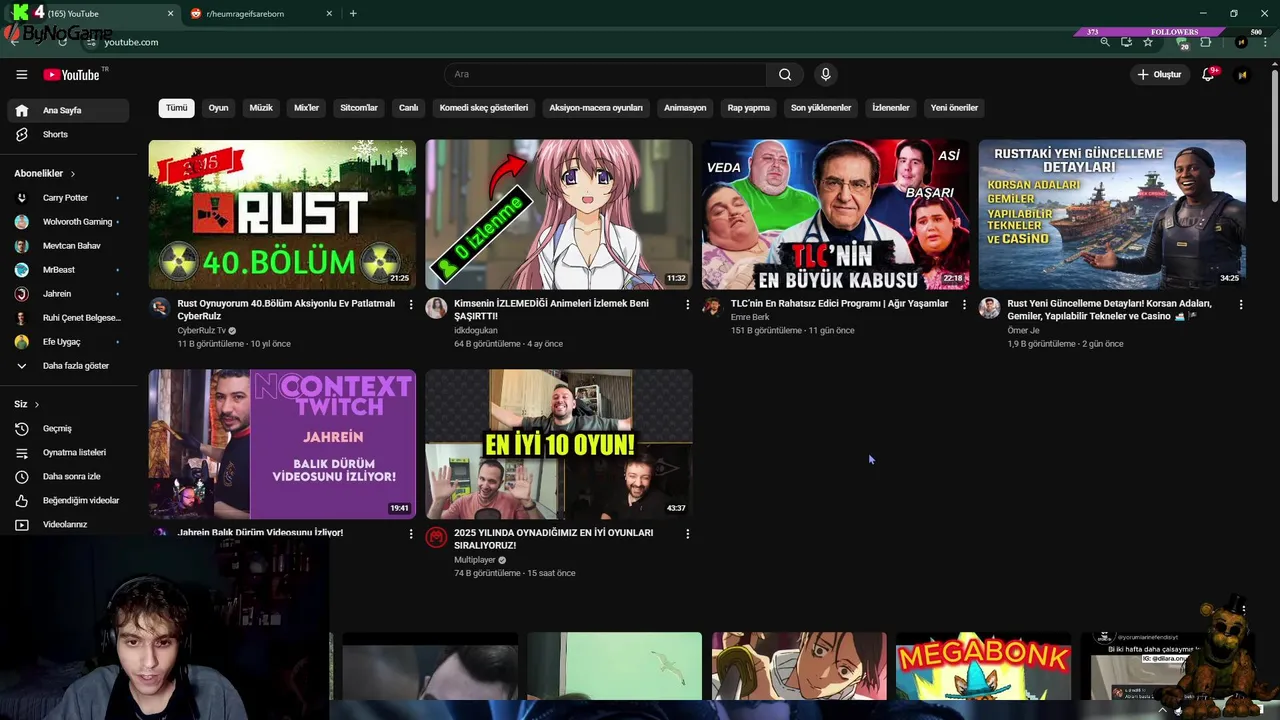The height and width of the screenshot is (720, 1280).
Task: Open Daha sonra izle clock icon
Action: (21, 476)
